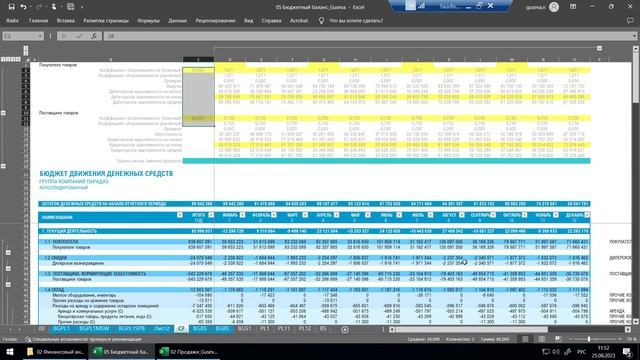640x360 pixels.
Task: Switch to the BGPL1SPB sheet tab
Action: pos(131,329)
